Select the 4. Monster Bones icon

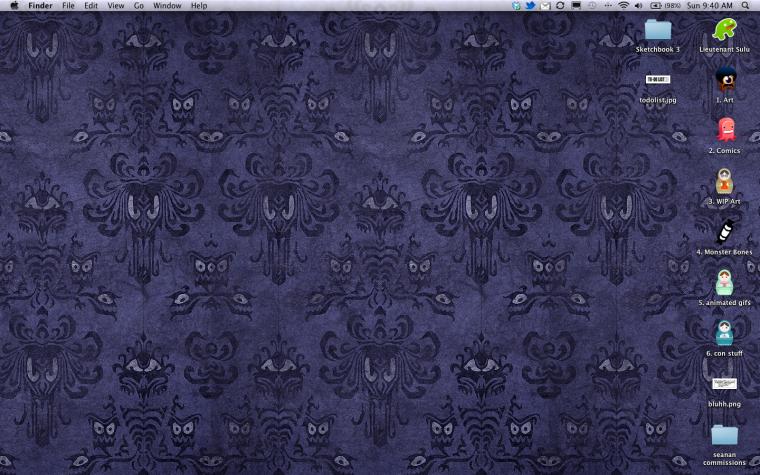click(x=725, y=231)
